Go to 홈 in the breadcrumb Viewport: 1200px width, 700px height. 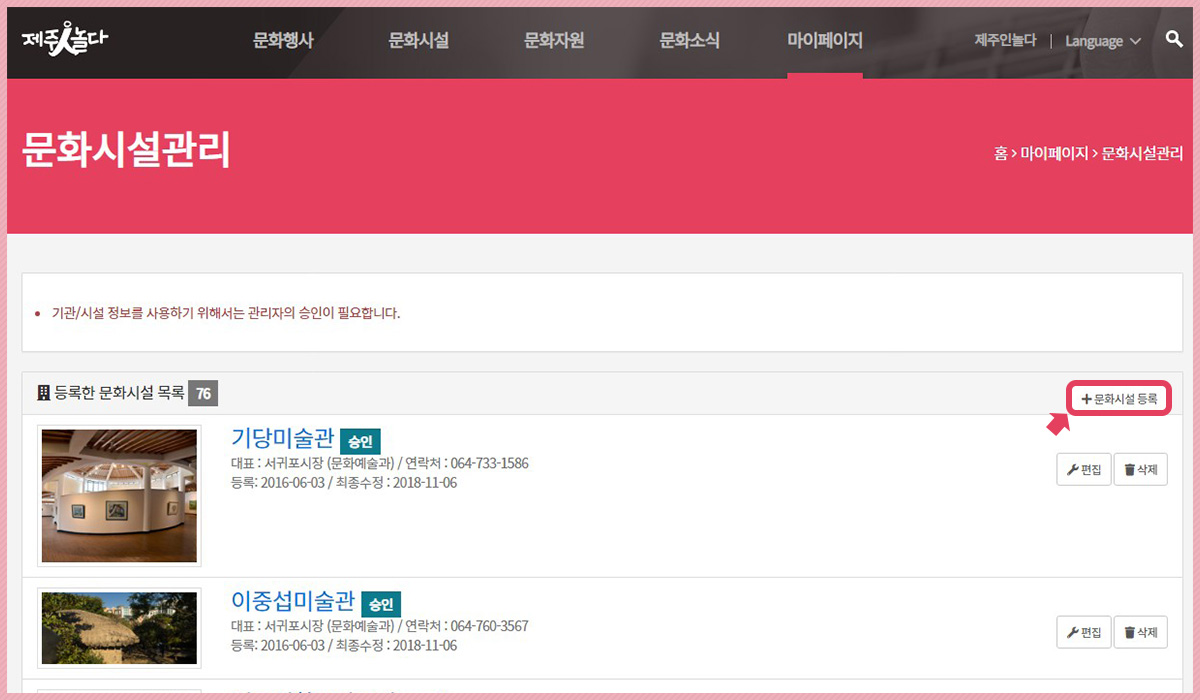click(1000, 154)
